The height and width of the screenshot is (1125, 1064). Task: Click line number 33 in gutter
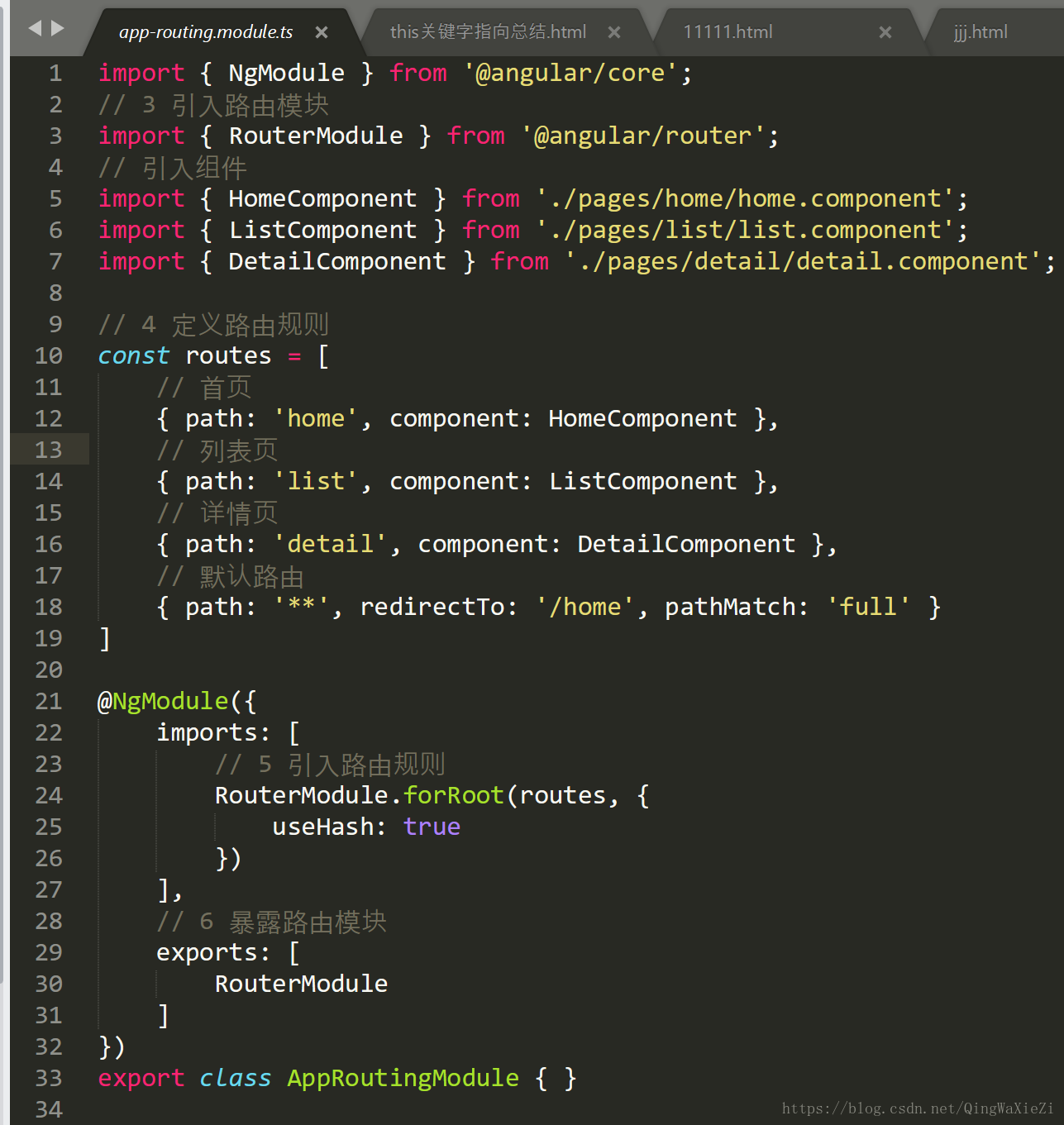tap(49, 1078)
